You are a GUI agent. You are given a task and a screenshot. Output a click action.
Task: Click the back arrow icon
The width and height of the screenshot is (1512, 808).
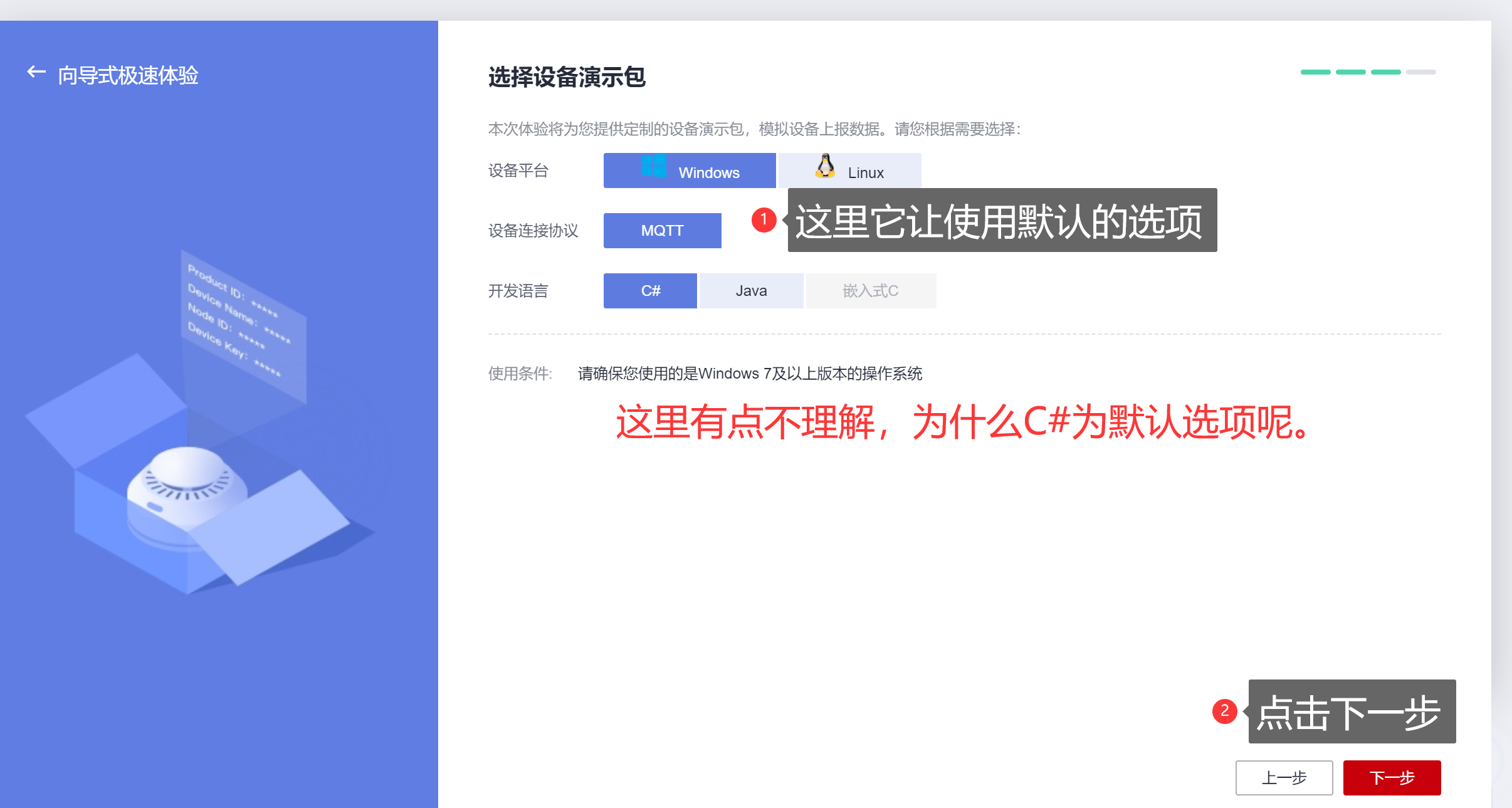tap(36, 73)
